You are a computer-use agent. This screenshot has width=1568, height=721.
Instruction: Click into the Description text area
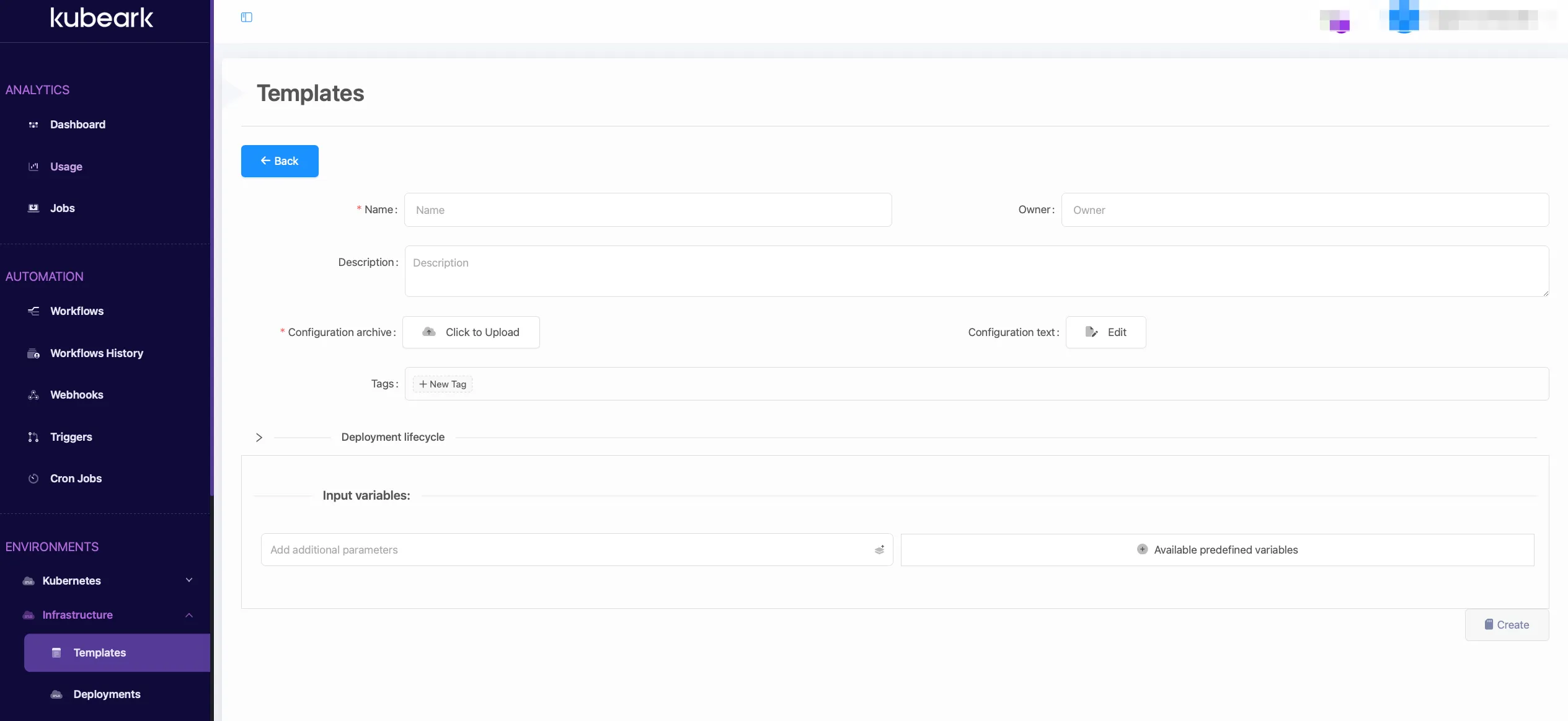pyautogui.click(x=977, y=271)
